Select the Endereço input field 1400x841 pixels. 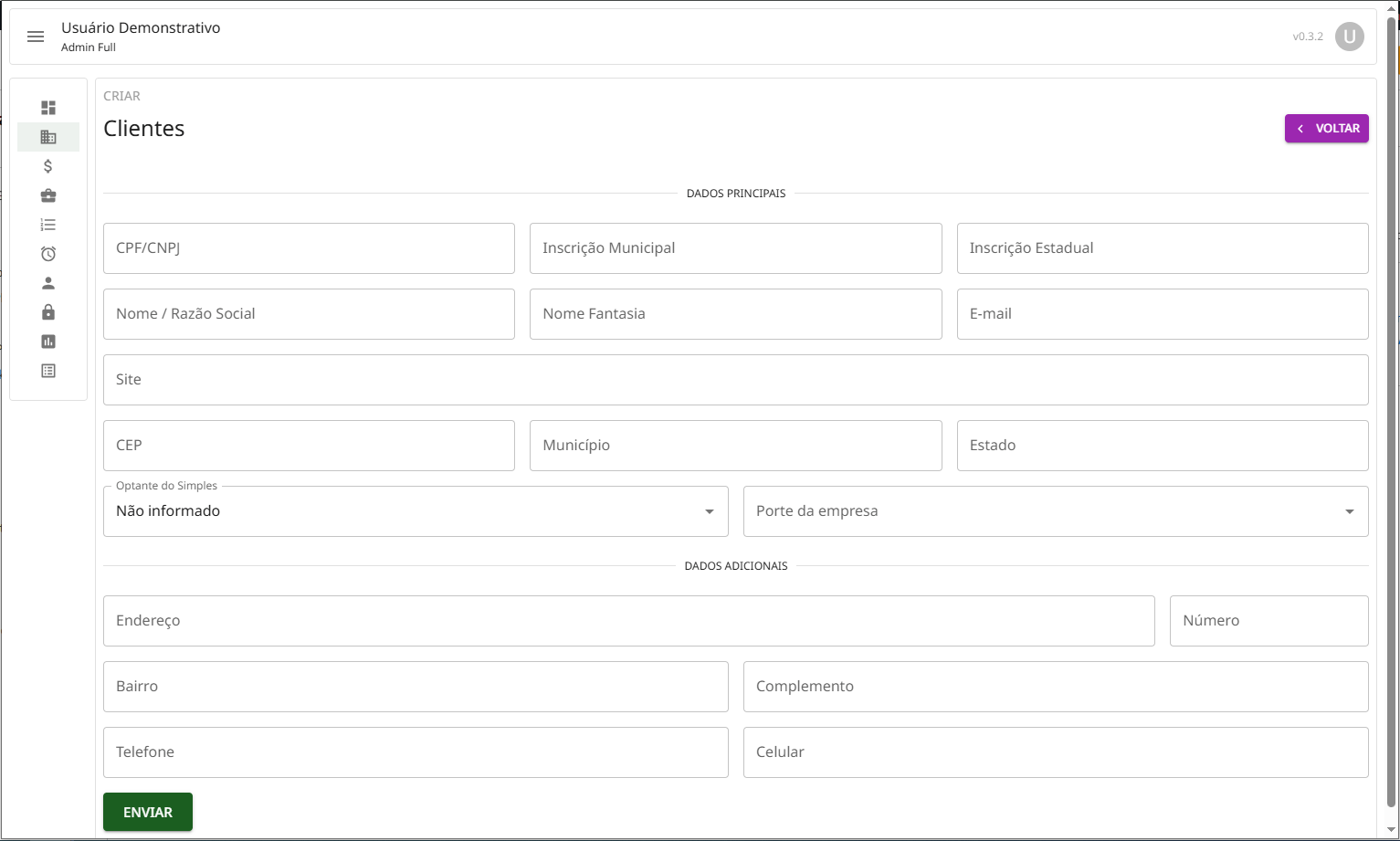click(628, 621)
